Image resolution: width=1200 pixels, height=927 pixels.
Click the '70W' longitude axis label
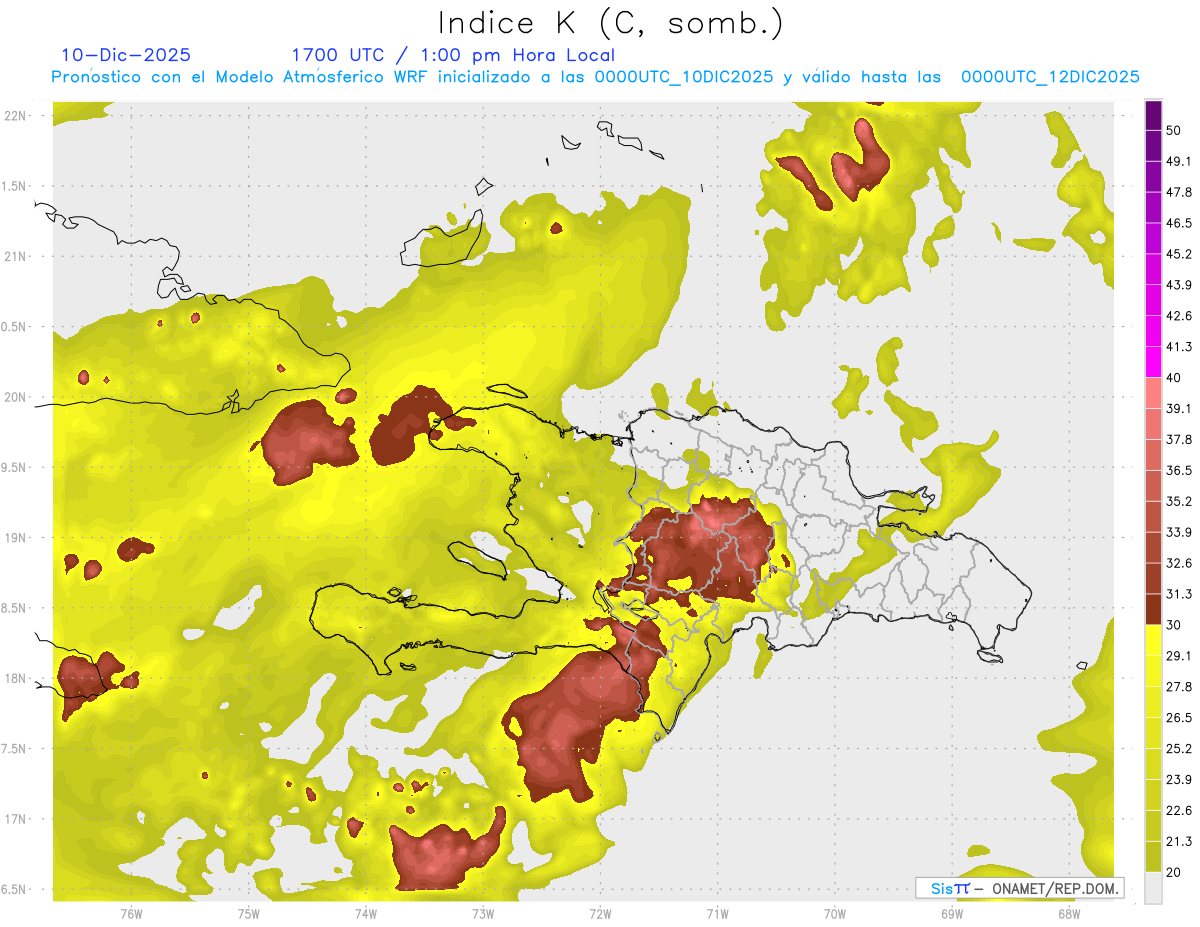(x=835, y=913)
